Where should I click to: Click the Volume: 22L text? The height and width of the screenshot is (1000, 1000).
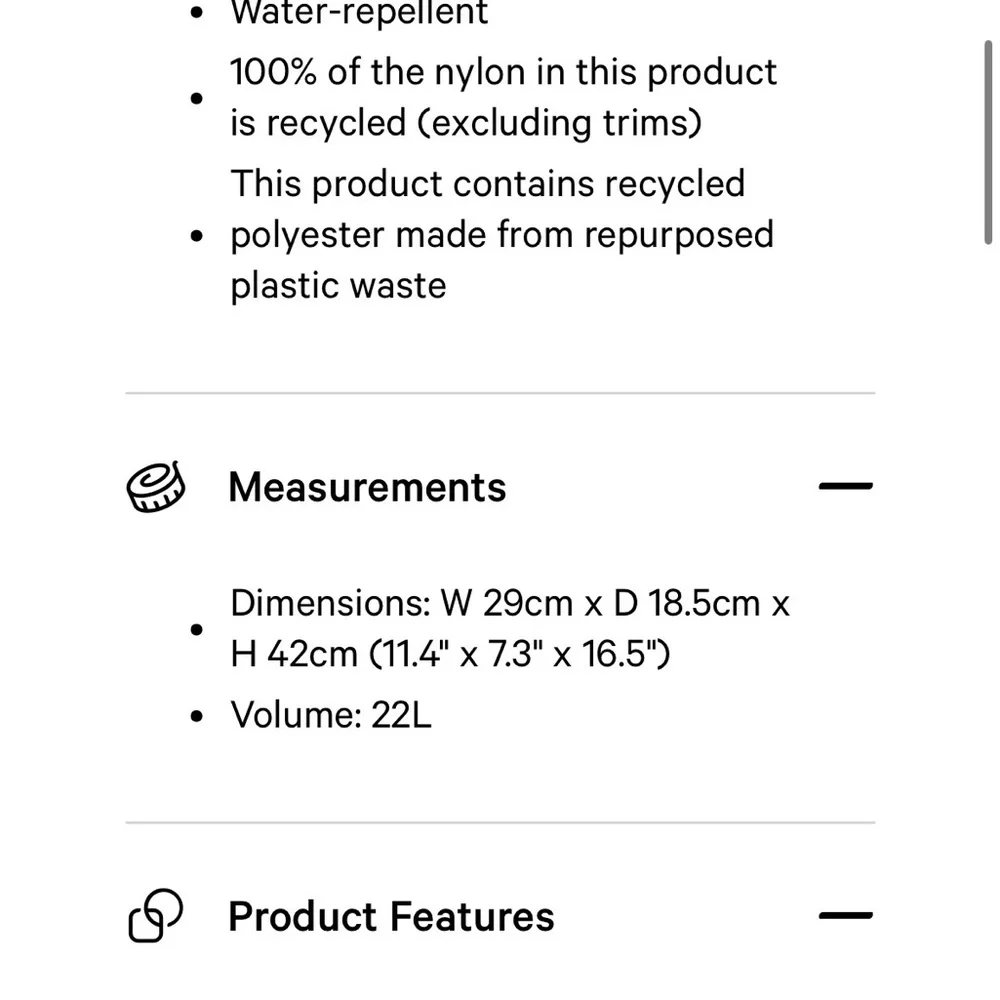click(331, 716)
